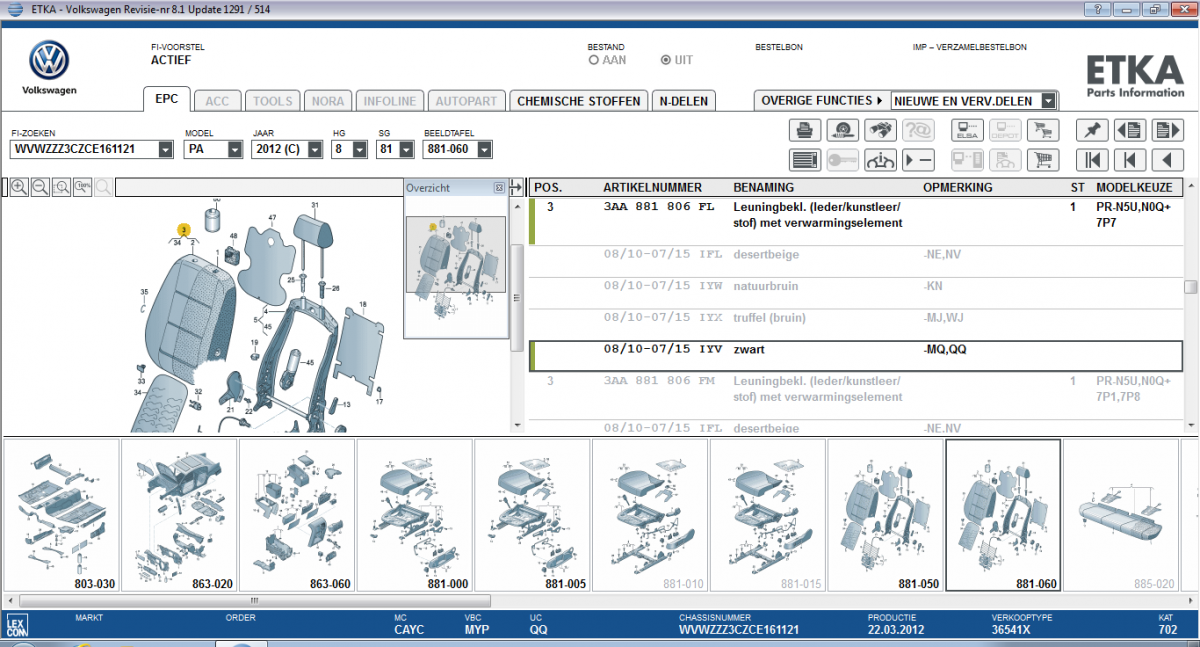
Task: Click the vehicle info car icon
Action: point(880,159)
